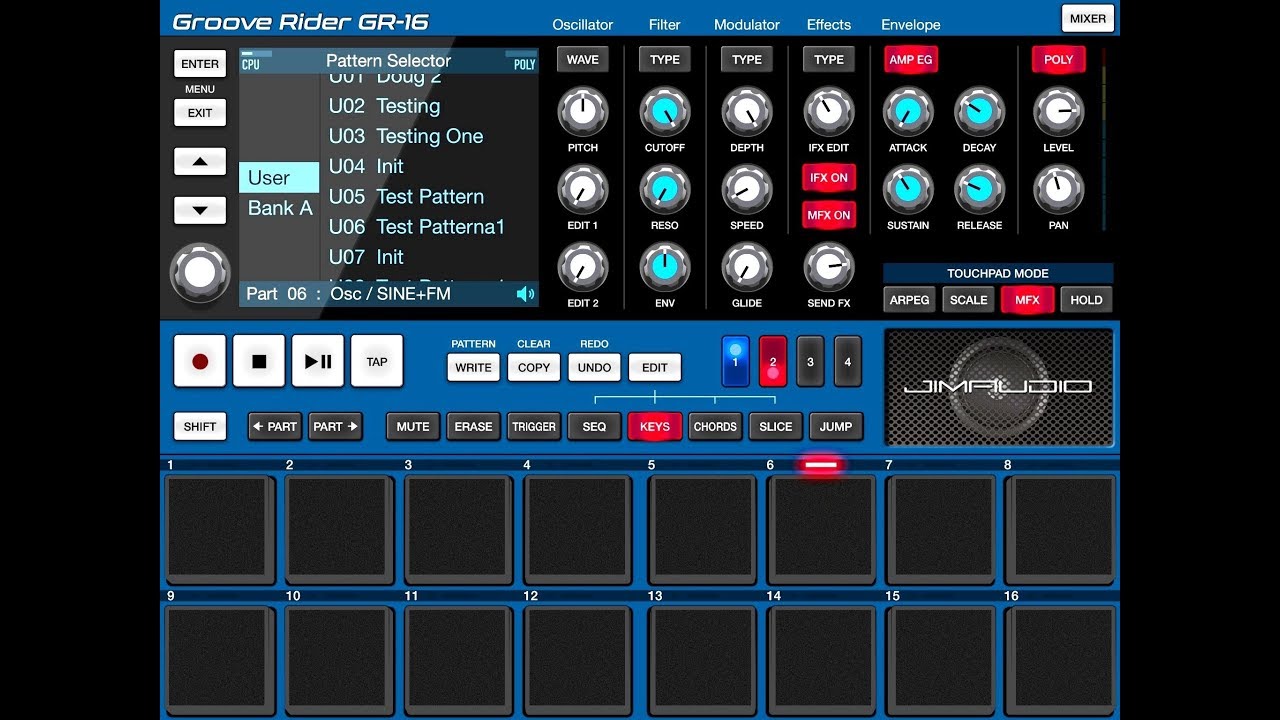This screenshot has width=1280, height=720.
Task: Click the DECAY envelope knob
Action: click(x=979, y=112)
